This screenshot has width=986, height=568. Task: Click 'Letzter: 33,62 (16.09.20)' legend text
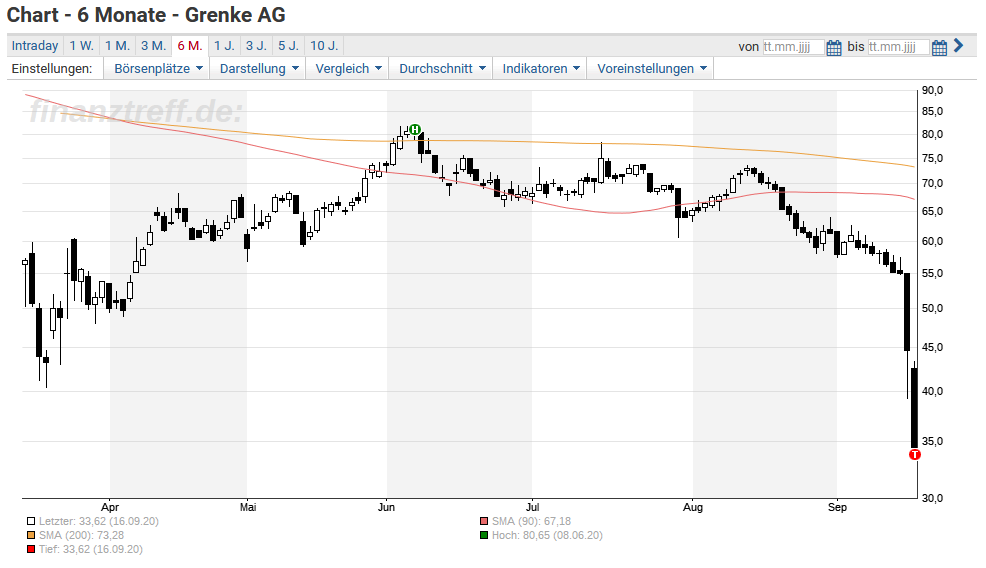coord(99,521)
